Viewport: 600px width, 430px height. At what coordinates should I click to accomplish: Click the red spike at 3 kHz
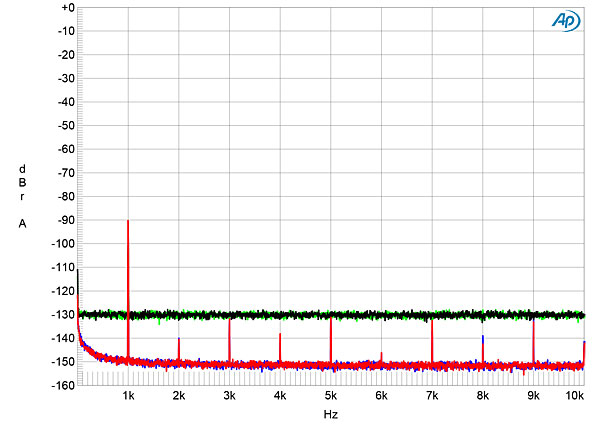229,340
